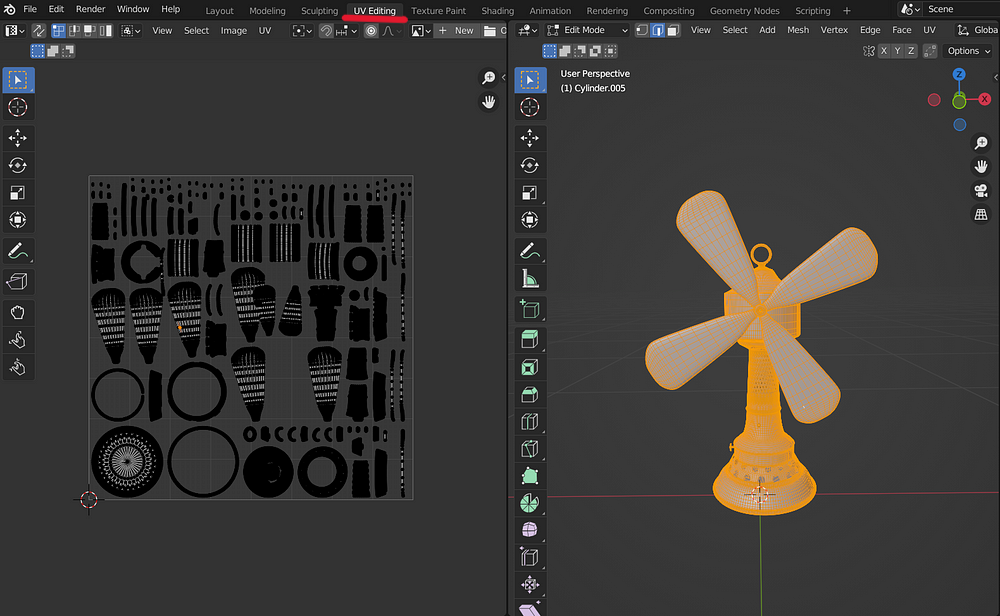Switch UV selection to Face mode
This screenshot has width=1000, height=616.
point(89,31)
